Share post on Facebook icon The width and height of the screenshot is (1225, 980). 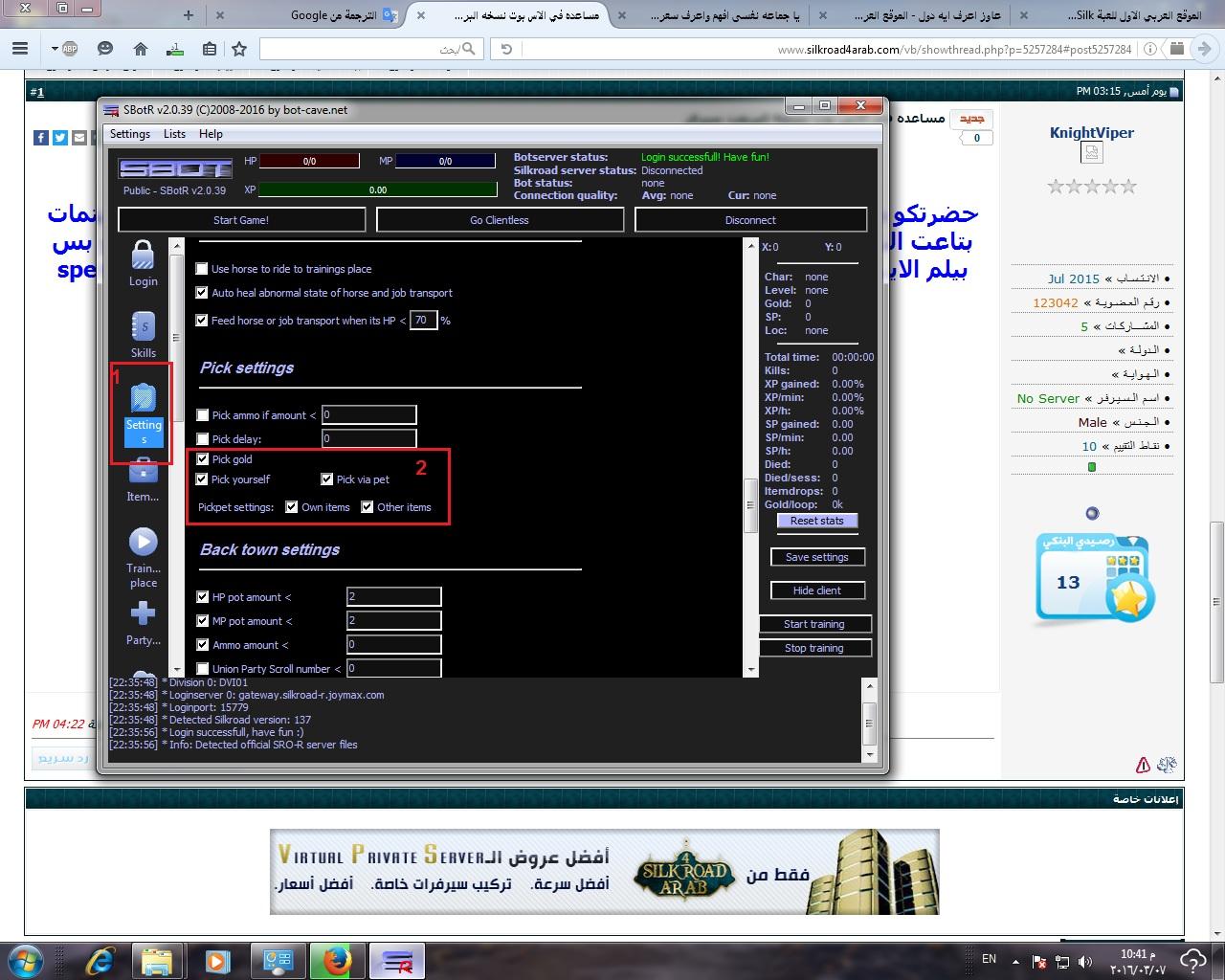[41, 138]
